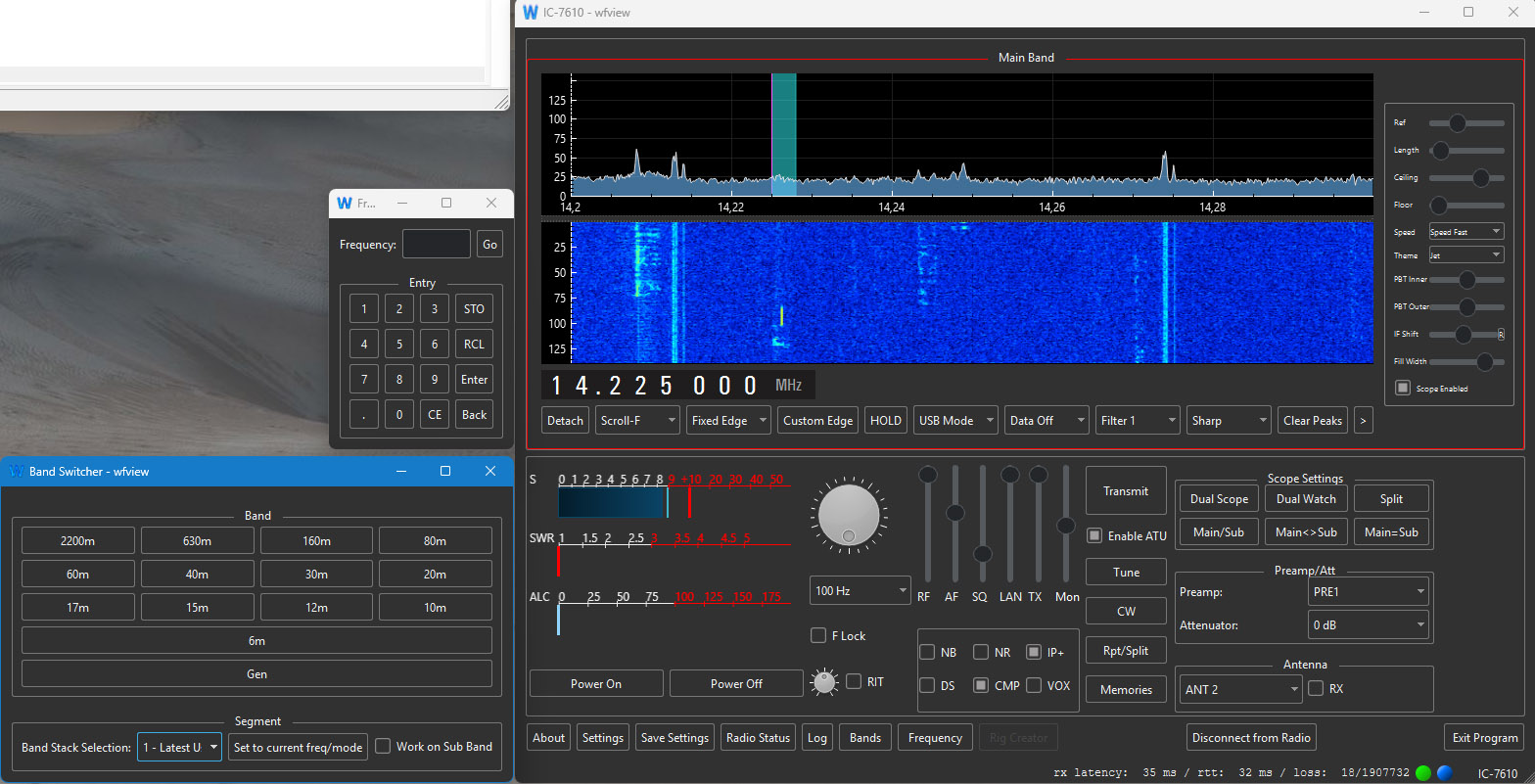Image resolution: width=1535 pixels, height=784 pixels.
Task: Open the USB Mode dropdown
Action: coord(955,421)
